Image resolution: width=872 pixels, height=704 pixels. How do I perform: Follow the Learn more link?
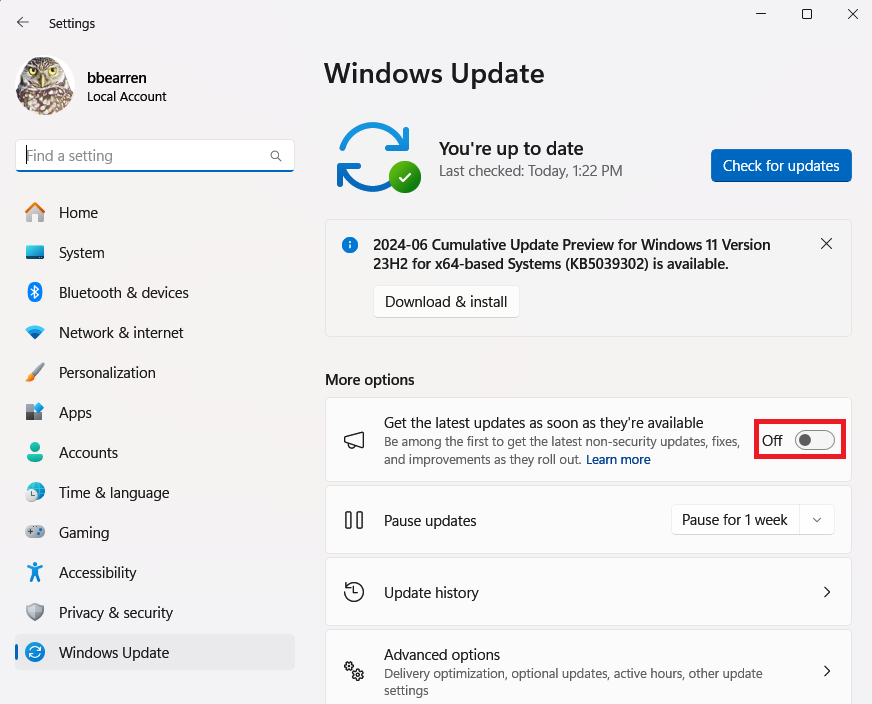tap(618, 460)
